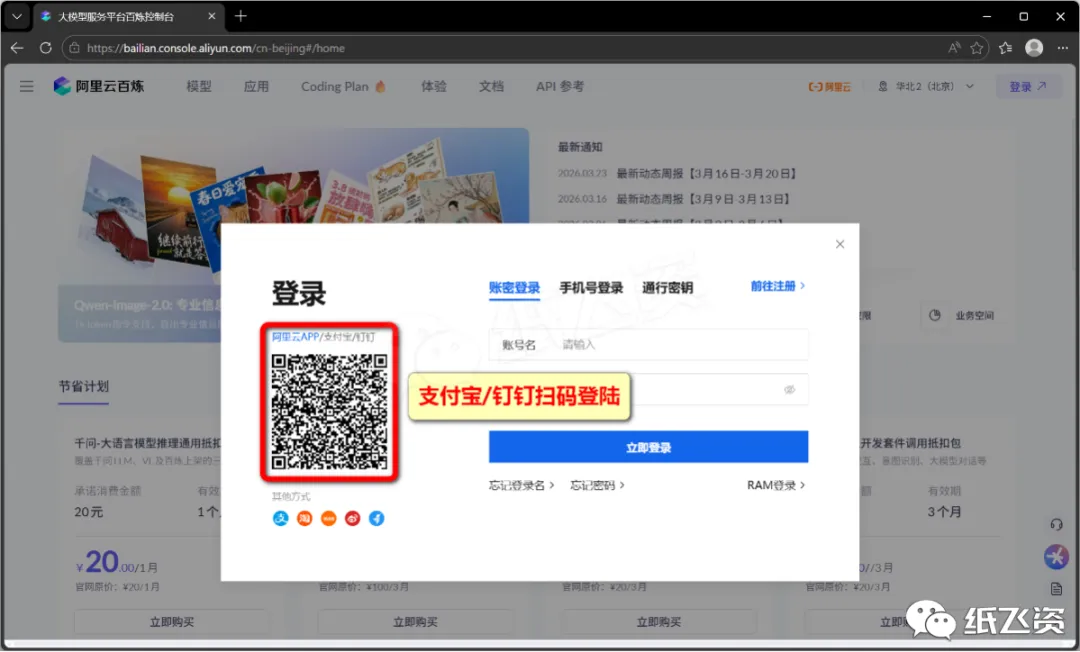
Task: Open the browser profile avatar
Action: (x=1034, y=48)
